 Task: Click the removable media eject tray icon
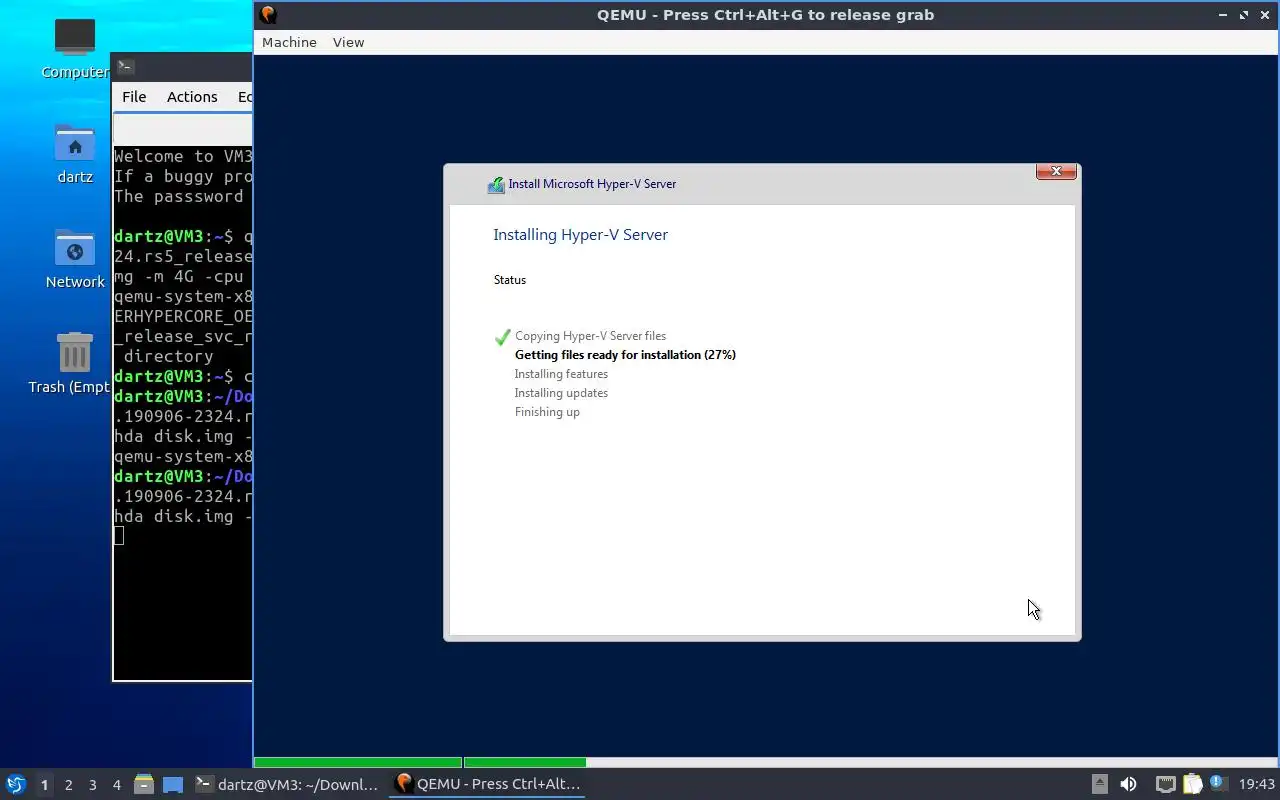[1099, 784]
